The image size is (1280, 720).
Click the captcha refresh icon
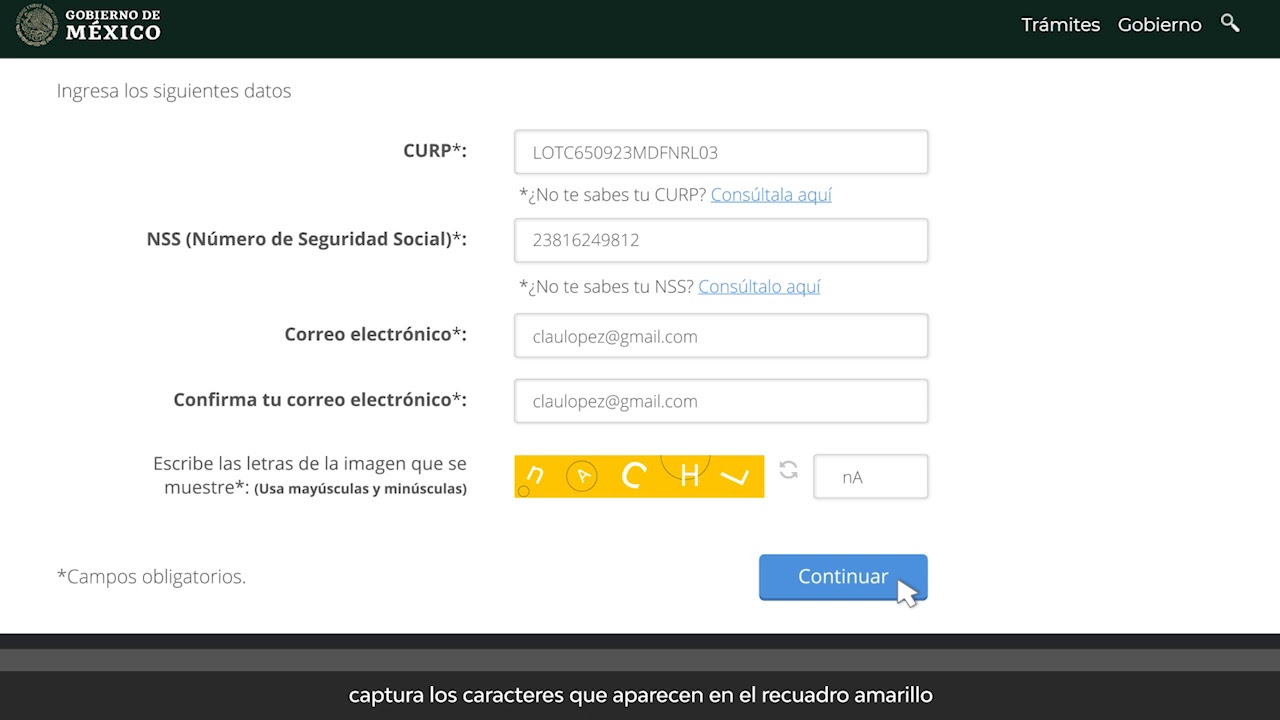point(788,472)
